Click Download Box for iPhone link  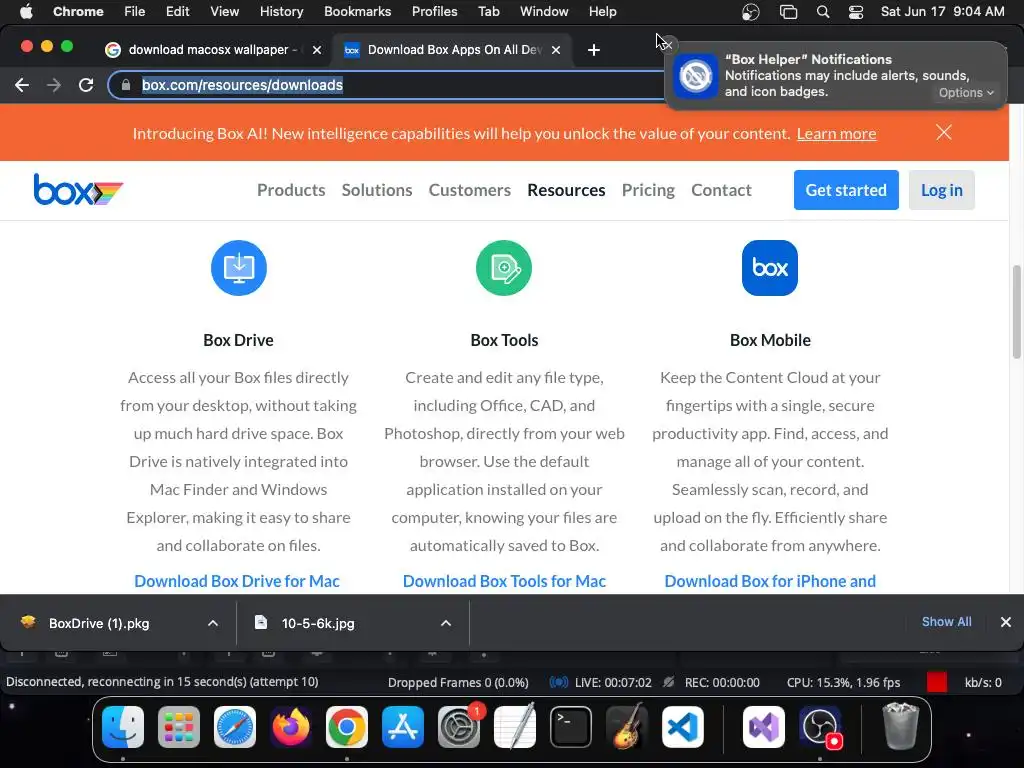pyautogui.click(x=770, y=581)
